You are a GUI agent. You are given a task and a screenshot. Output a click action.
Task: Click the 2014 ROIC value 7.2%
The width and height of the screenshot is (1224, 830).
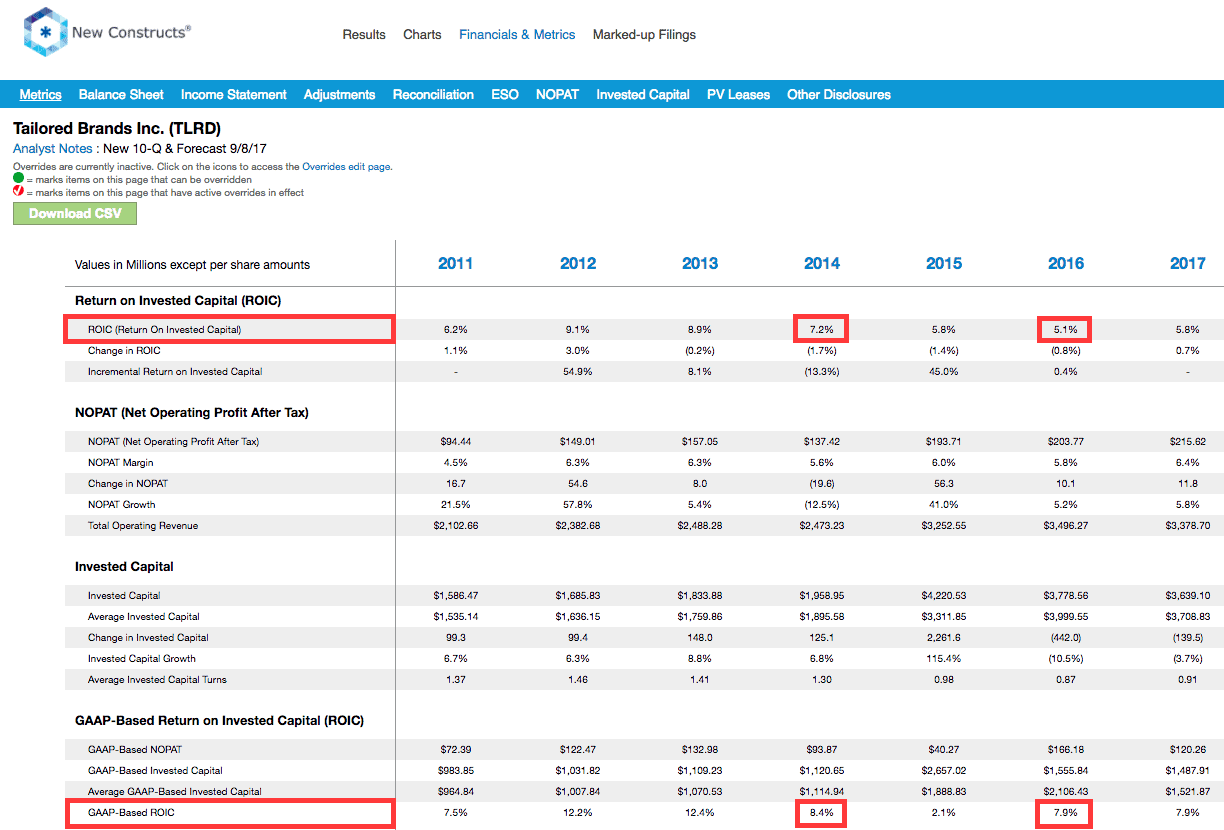pyautogui.click(x=822, y=329)
